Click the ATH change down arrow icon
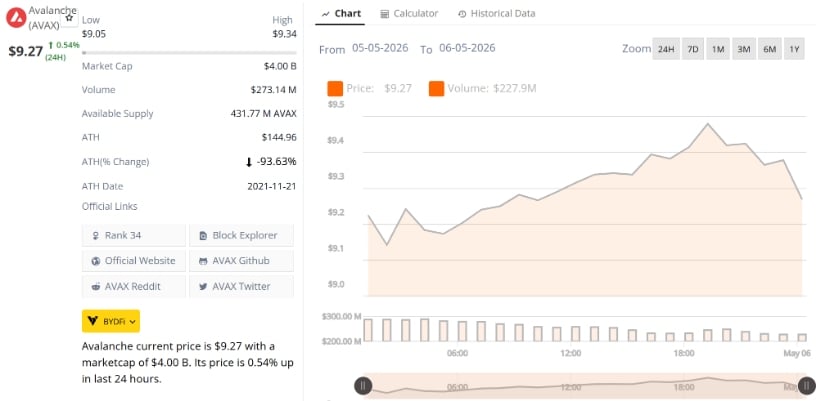 249,162
